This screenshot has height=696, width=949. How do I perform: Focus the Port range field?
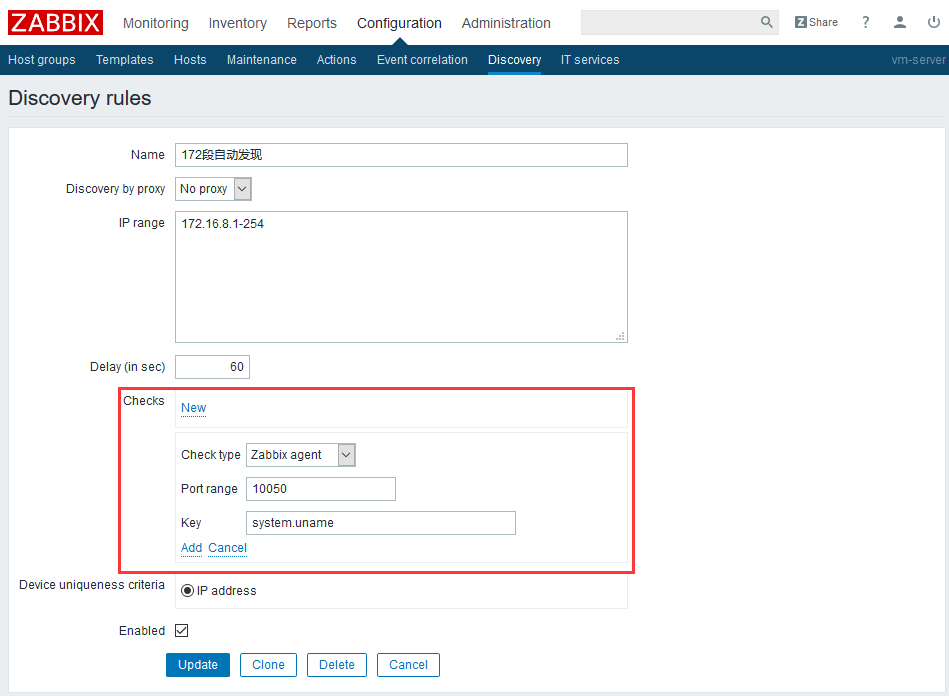pyautogui.click(x=321, y=489)
